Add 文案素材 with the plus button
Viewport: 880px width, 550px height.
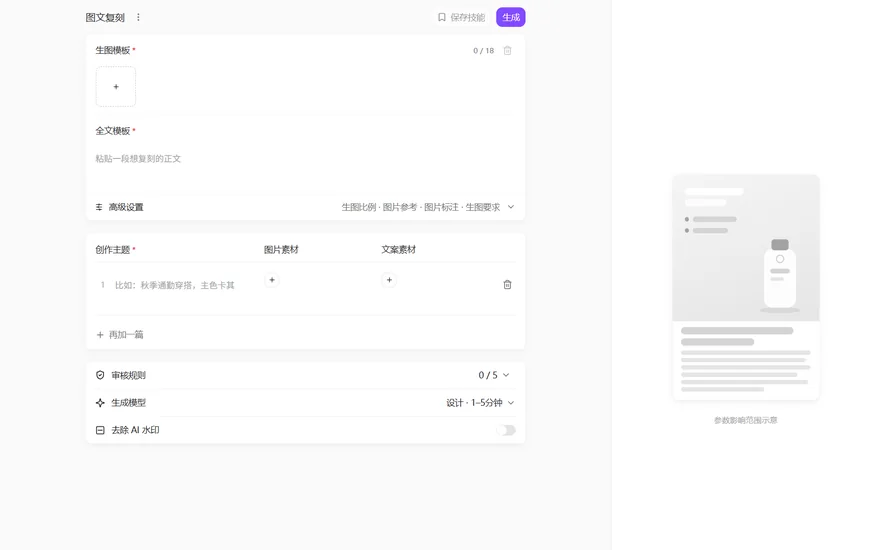point(389,280)
